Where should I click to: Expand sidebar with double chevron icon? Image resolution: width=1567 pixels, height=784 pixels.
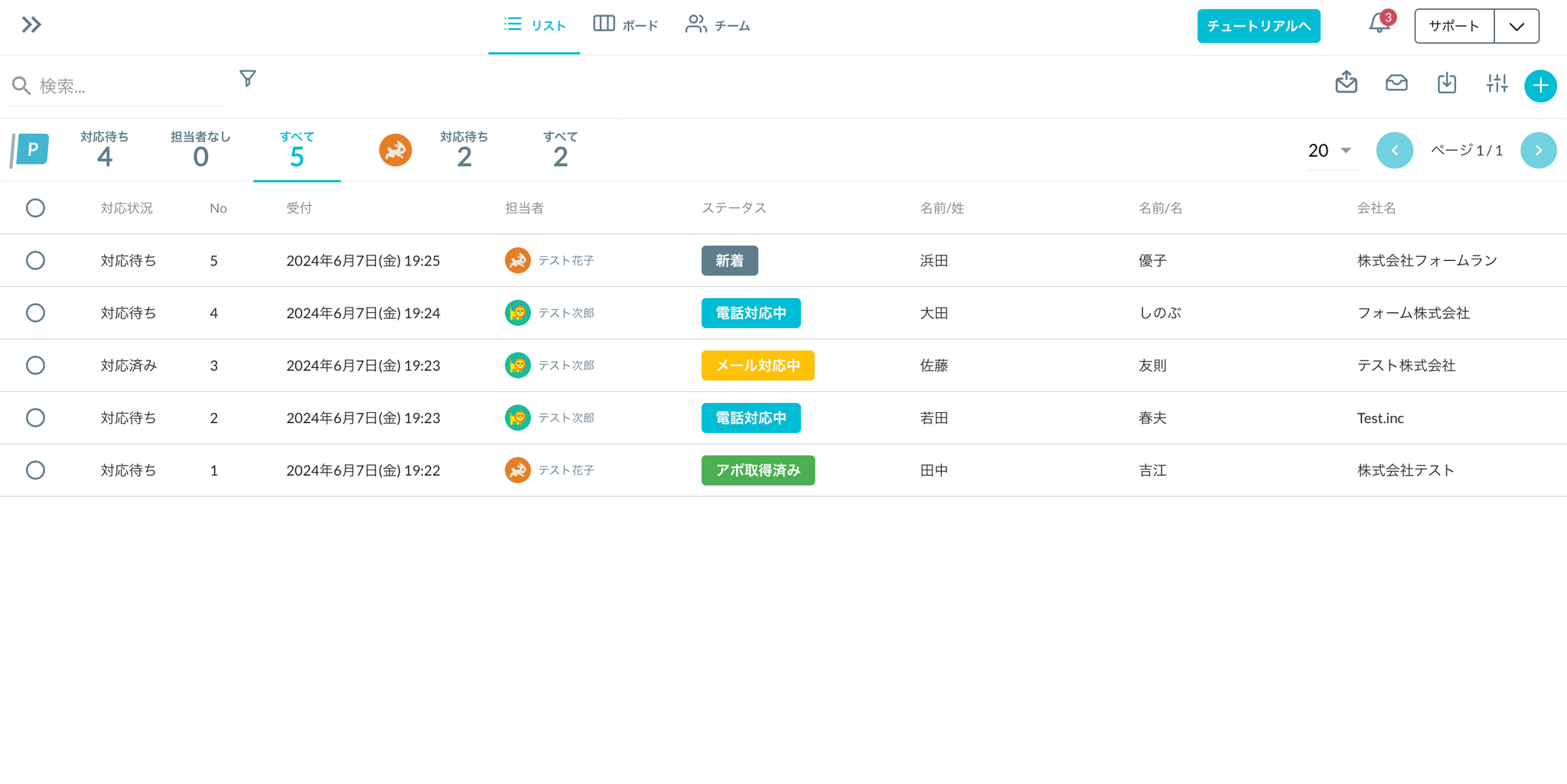(x=31, y=24)
